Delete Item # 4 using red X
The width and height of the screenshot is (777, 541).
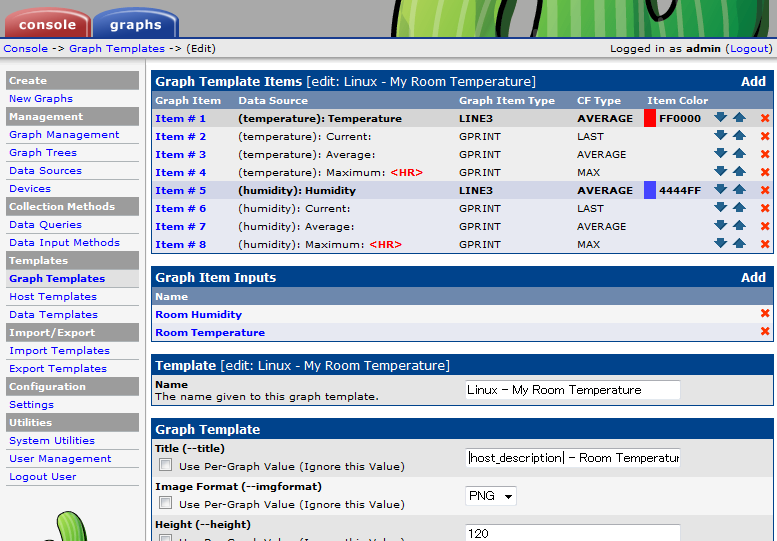[765, 172]
